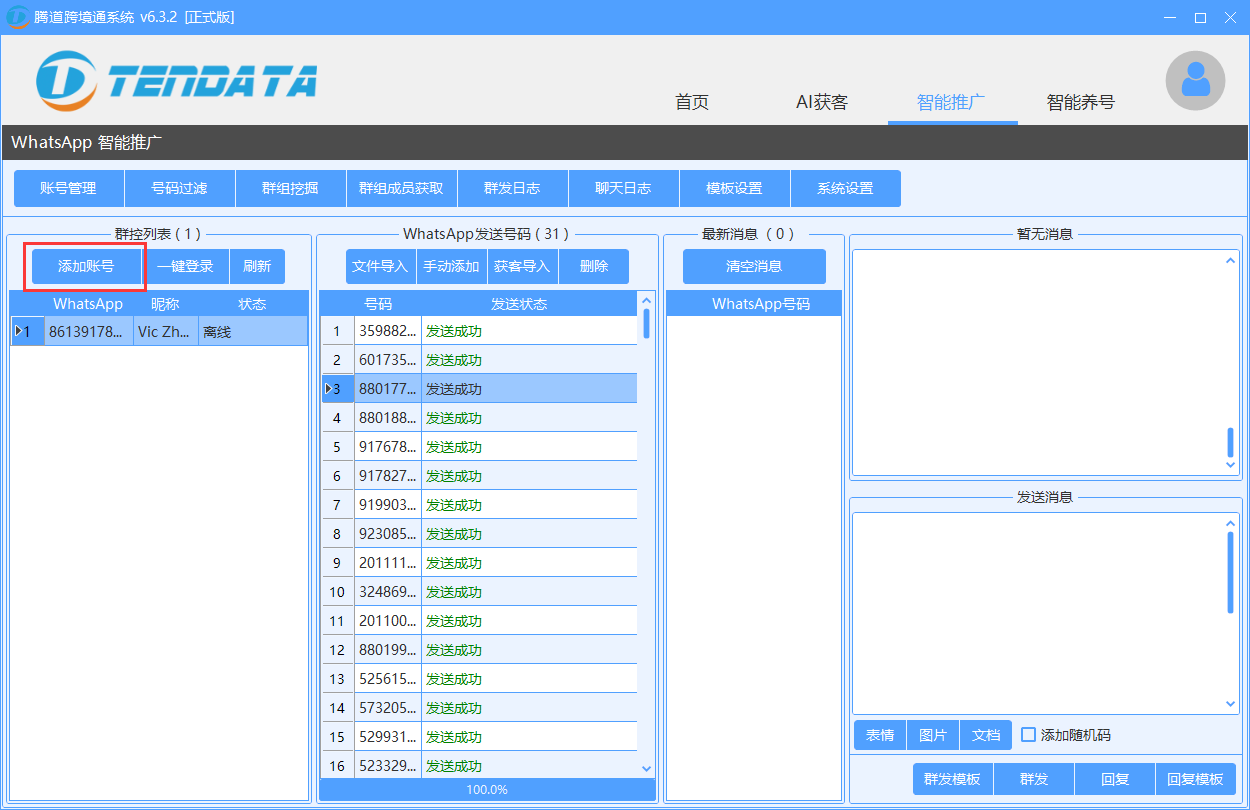Switch to the 智能养号 tab
The image size is (1250, 810).
(x=1081, y=101)
